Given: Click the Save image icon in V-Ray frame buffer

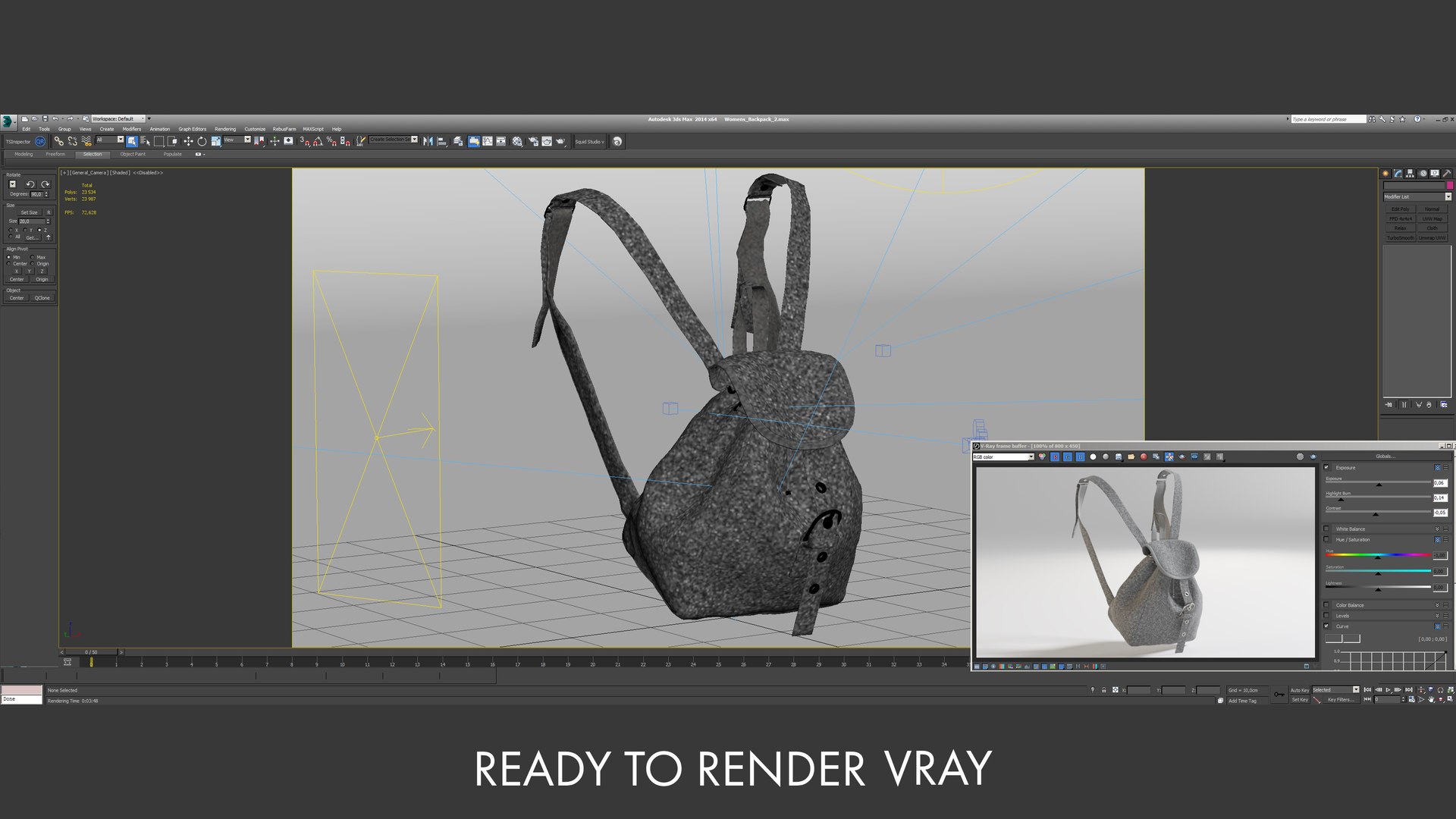Looking at the screenshot, I should click(x=1119, y=457).
